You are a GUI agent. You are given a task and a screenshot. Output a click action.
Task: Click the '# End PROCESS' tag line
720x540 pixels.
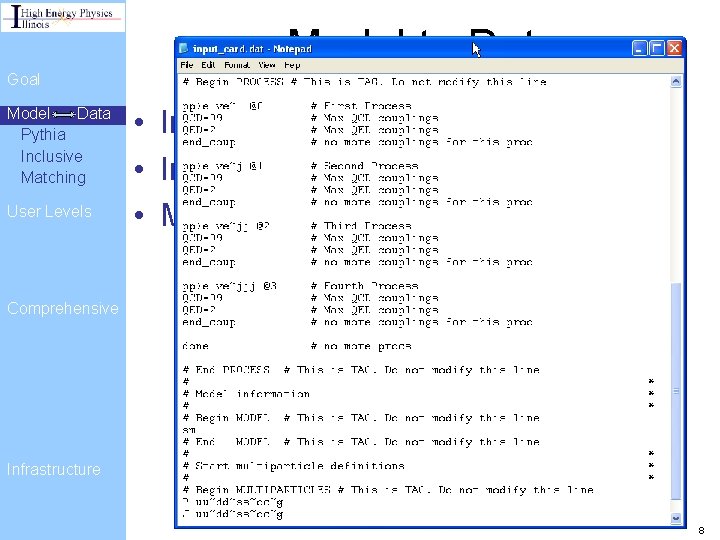(361, 370)
